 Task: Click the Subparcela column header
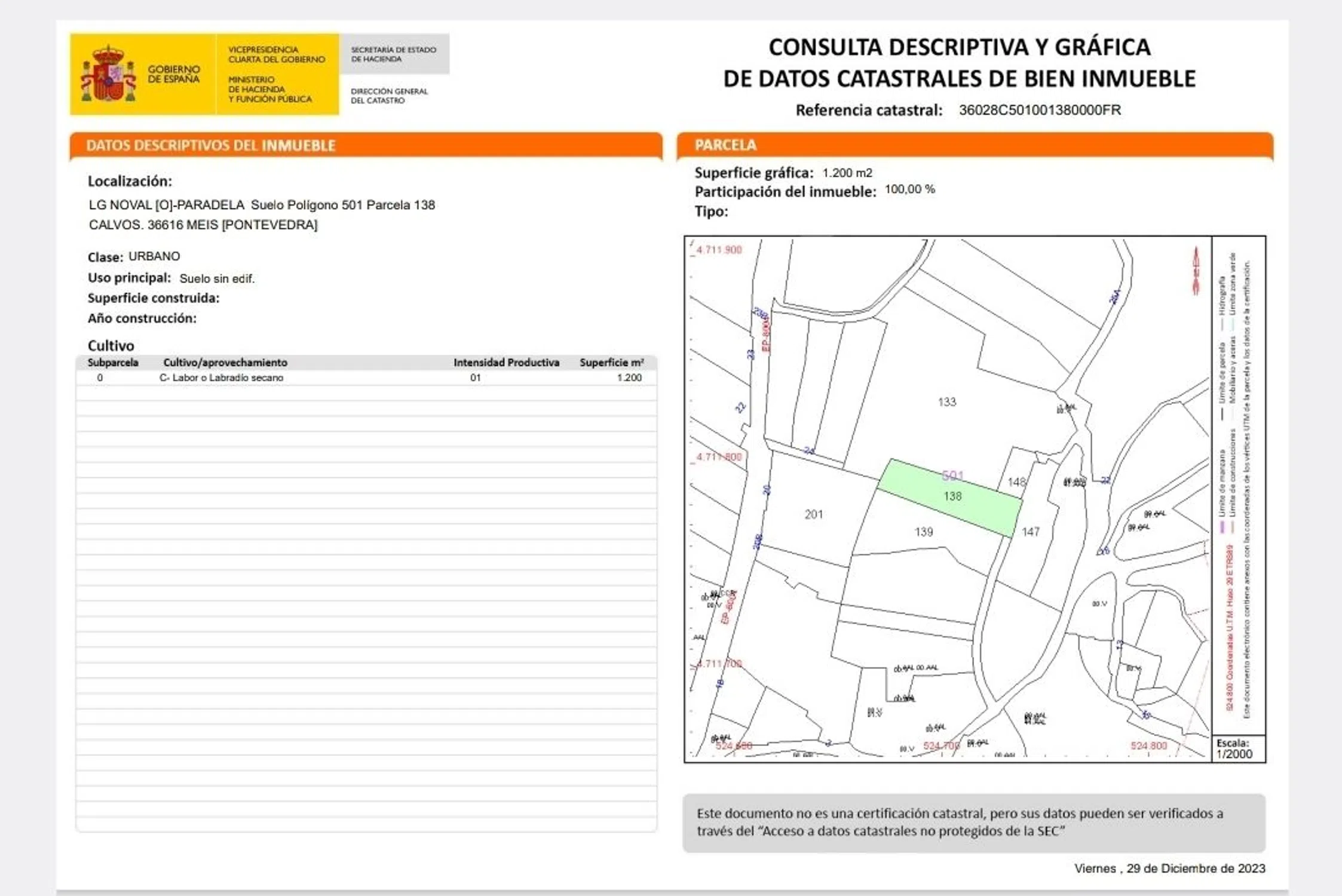coord(113,363)
